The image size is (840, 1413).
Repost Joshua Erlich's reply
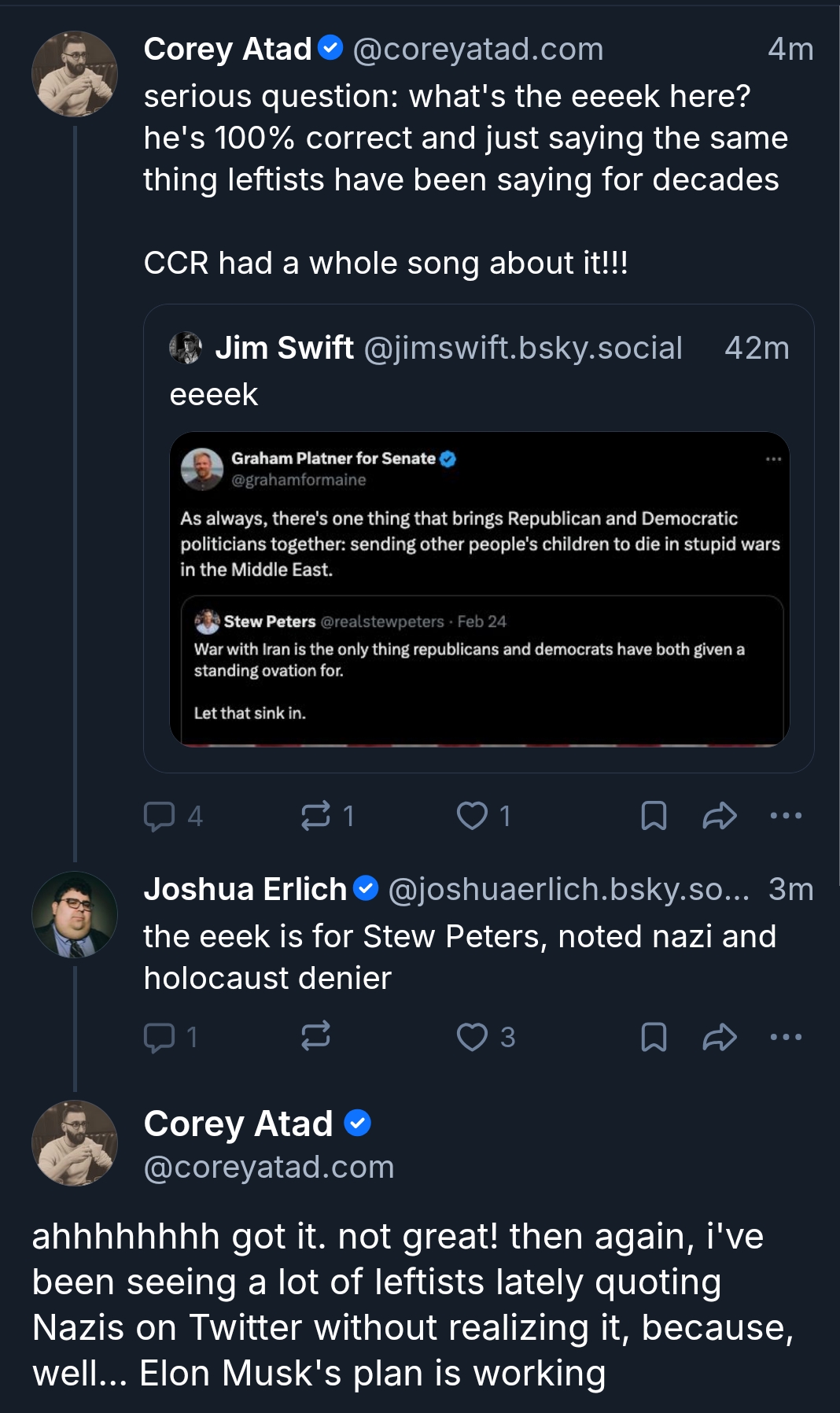pos(316,1037)
